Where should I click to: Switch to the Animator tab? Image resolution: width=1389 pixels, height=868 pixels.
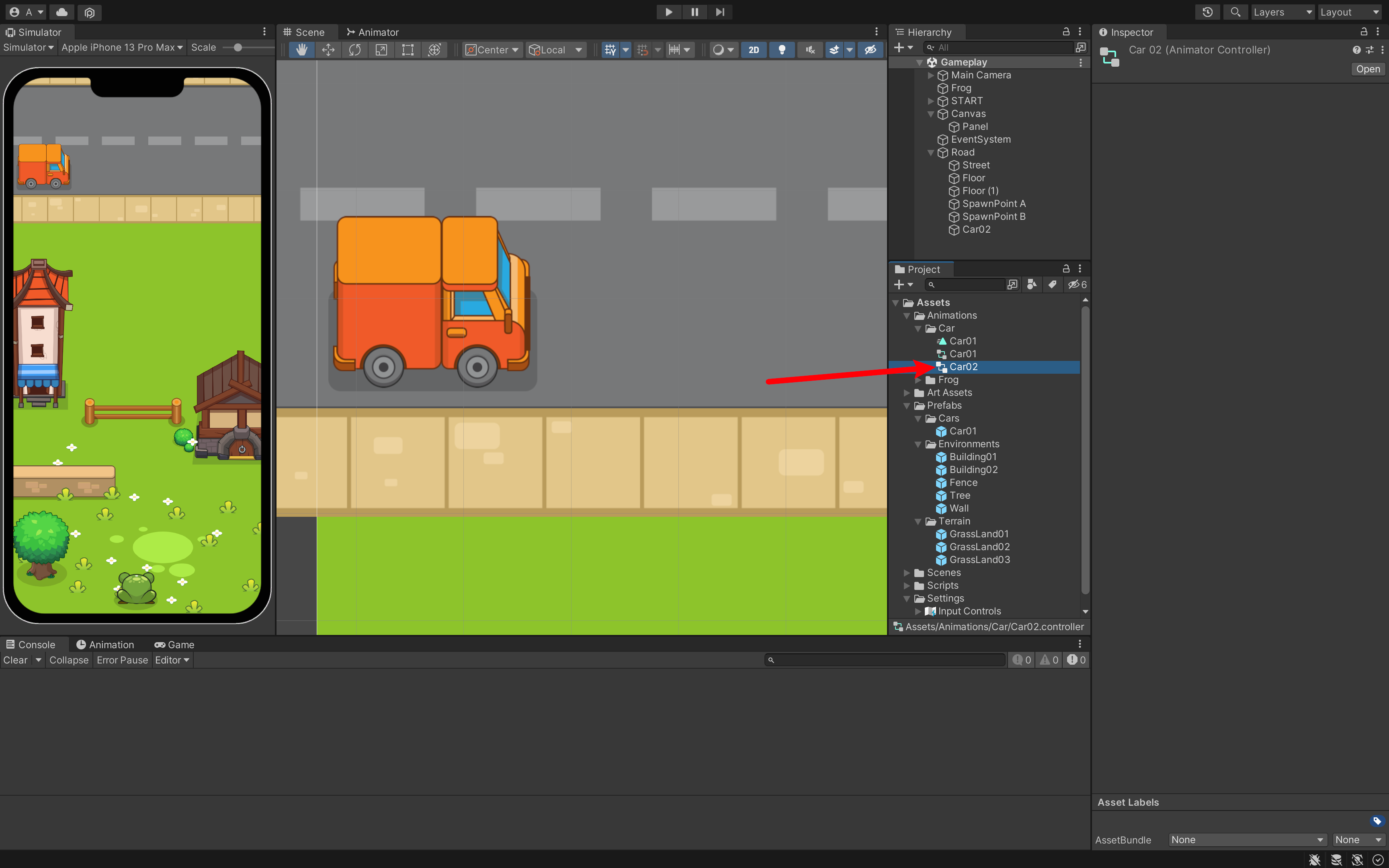coord(373,32)
